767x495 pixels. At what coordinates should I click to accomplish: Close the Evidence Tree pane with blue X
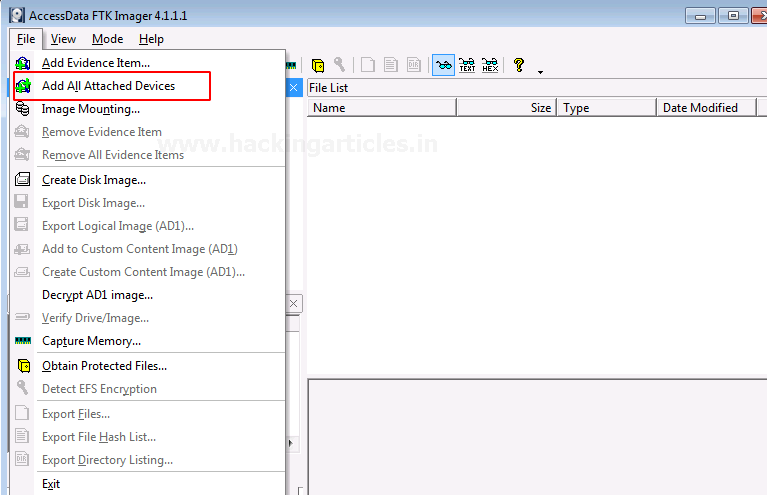(x=293, y=88)
